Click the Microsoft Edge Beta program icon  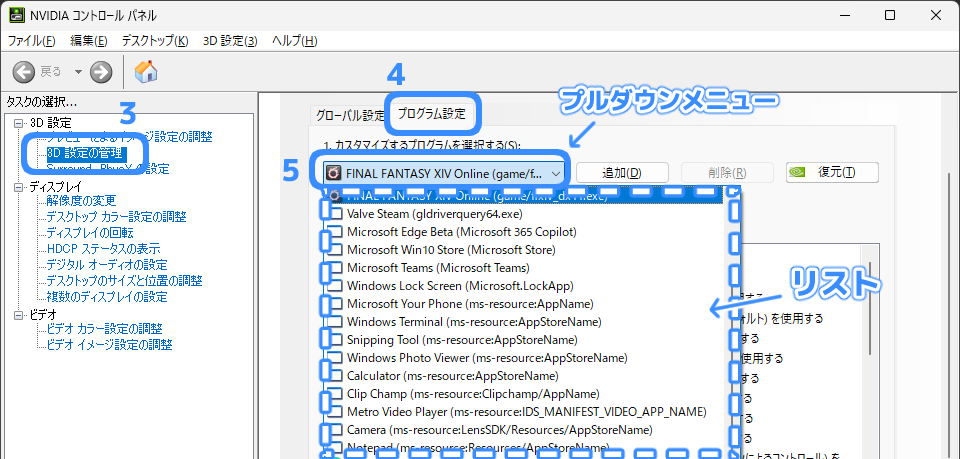(x=336, y=232)
